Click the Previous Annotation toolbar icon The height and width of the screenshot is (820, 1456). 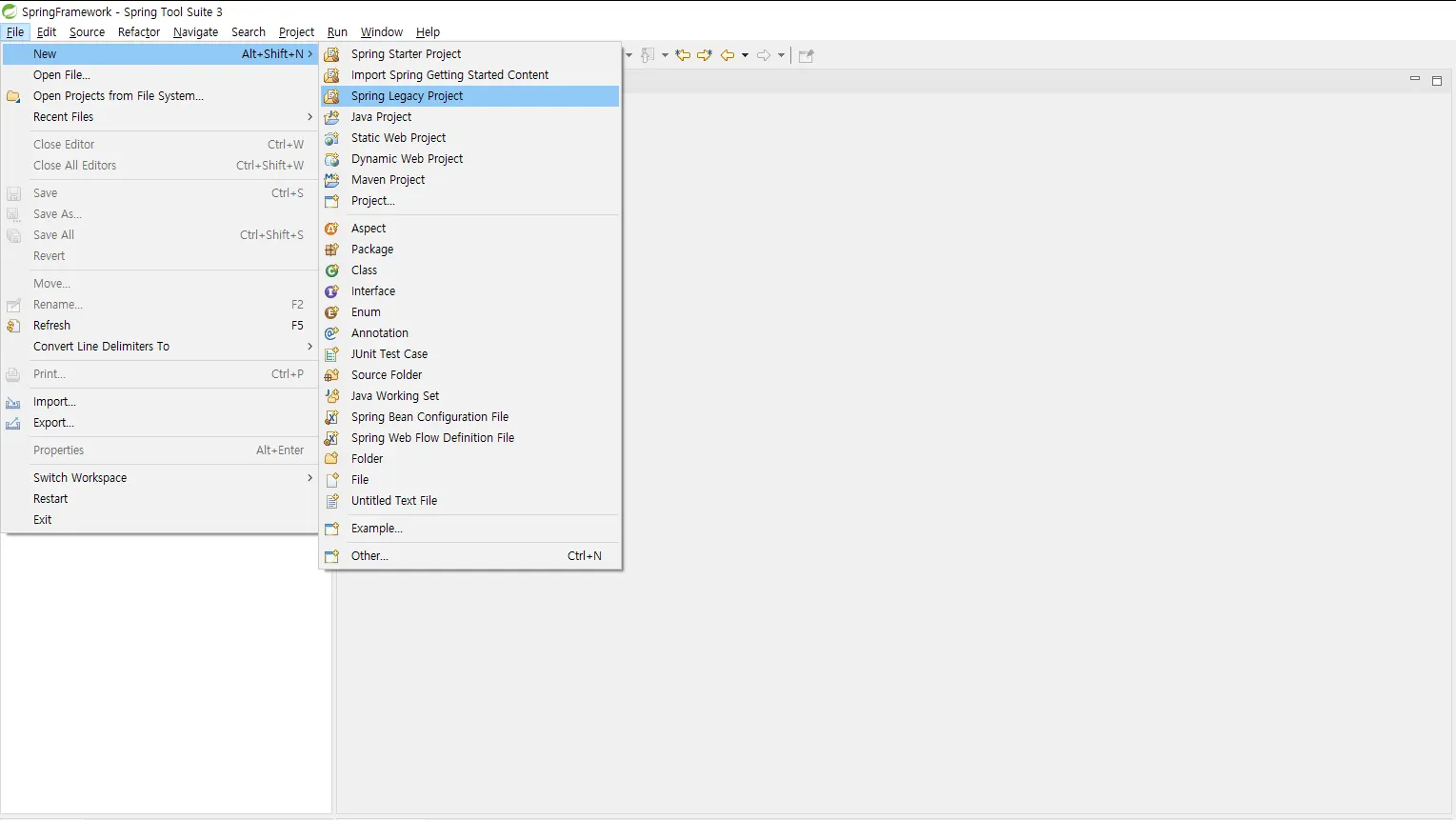(648, 55)
